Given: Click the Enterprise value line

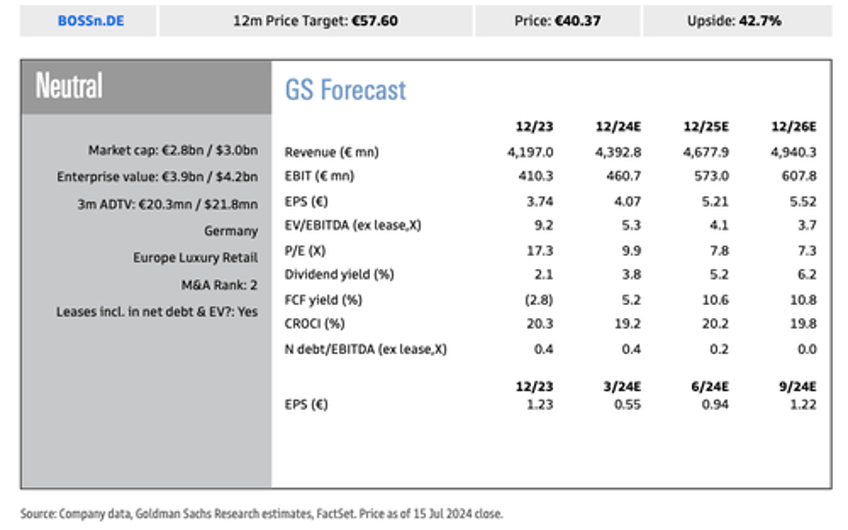Looking at the screenshot, I should point(157,177).
